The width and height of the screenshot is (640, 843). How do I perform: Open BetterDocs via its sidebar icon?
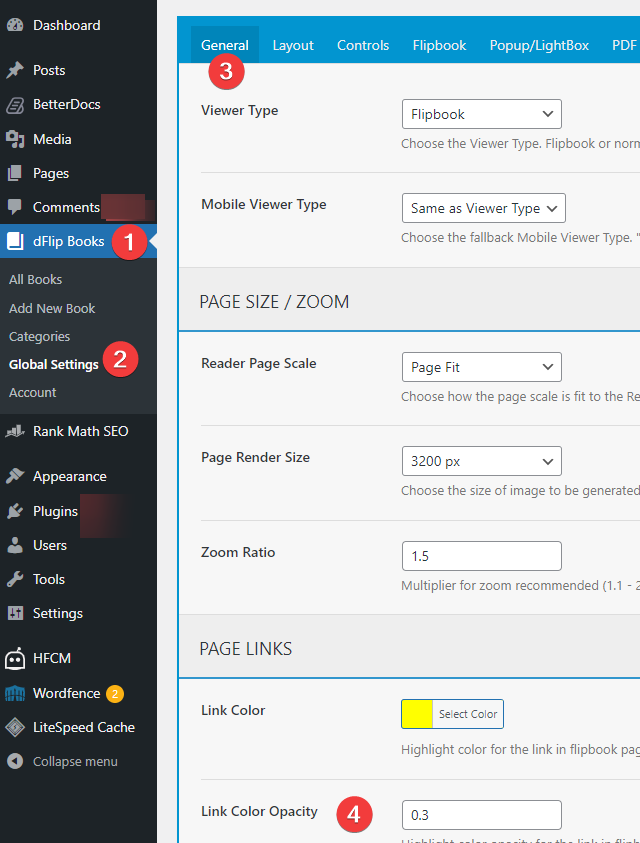pyautogui.click(x=15, y=104)
